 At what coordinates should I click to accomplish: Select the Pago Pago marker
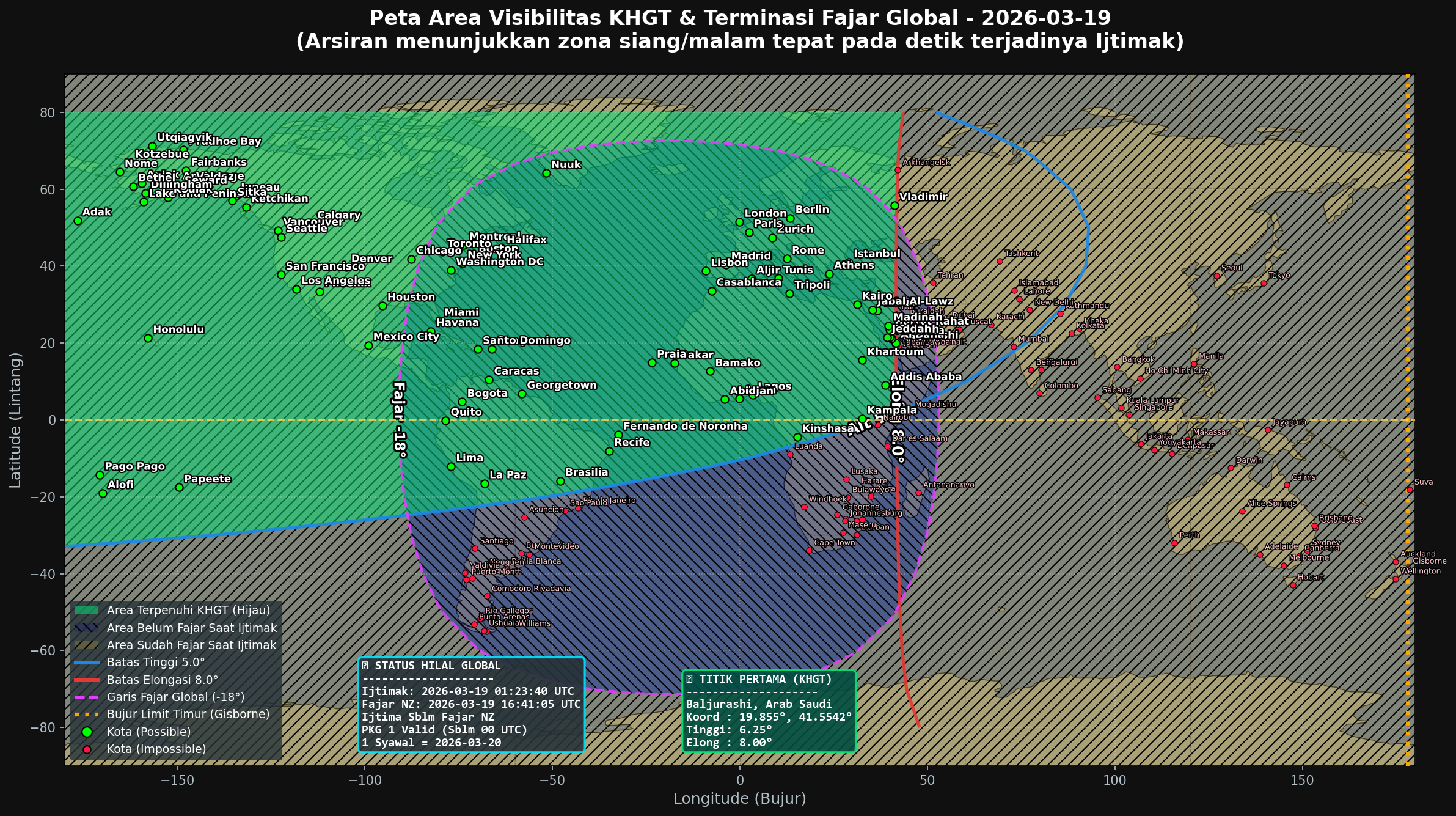[x=100, y=475]
